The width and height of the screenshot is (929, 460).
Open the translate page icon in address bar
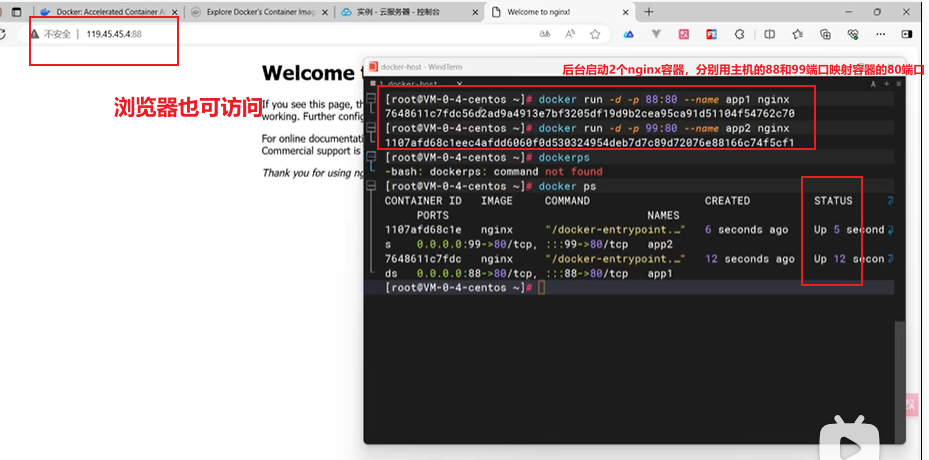[545, 34]
